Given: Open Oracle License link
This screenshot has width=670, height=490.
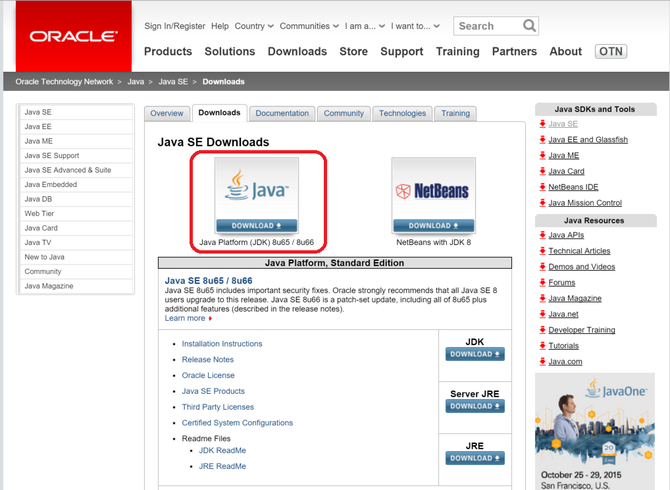Looking at the screenshot, I should 208,375.
